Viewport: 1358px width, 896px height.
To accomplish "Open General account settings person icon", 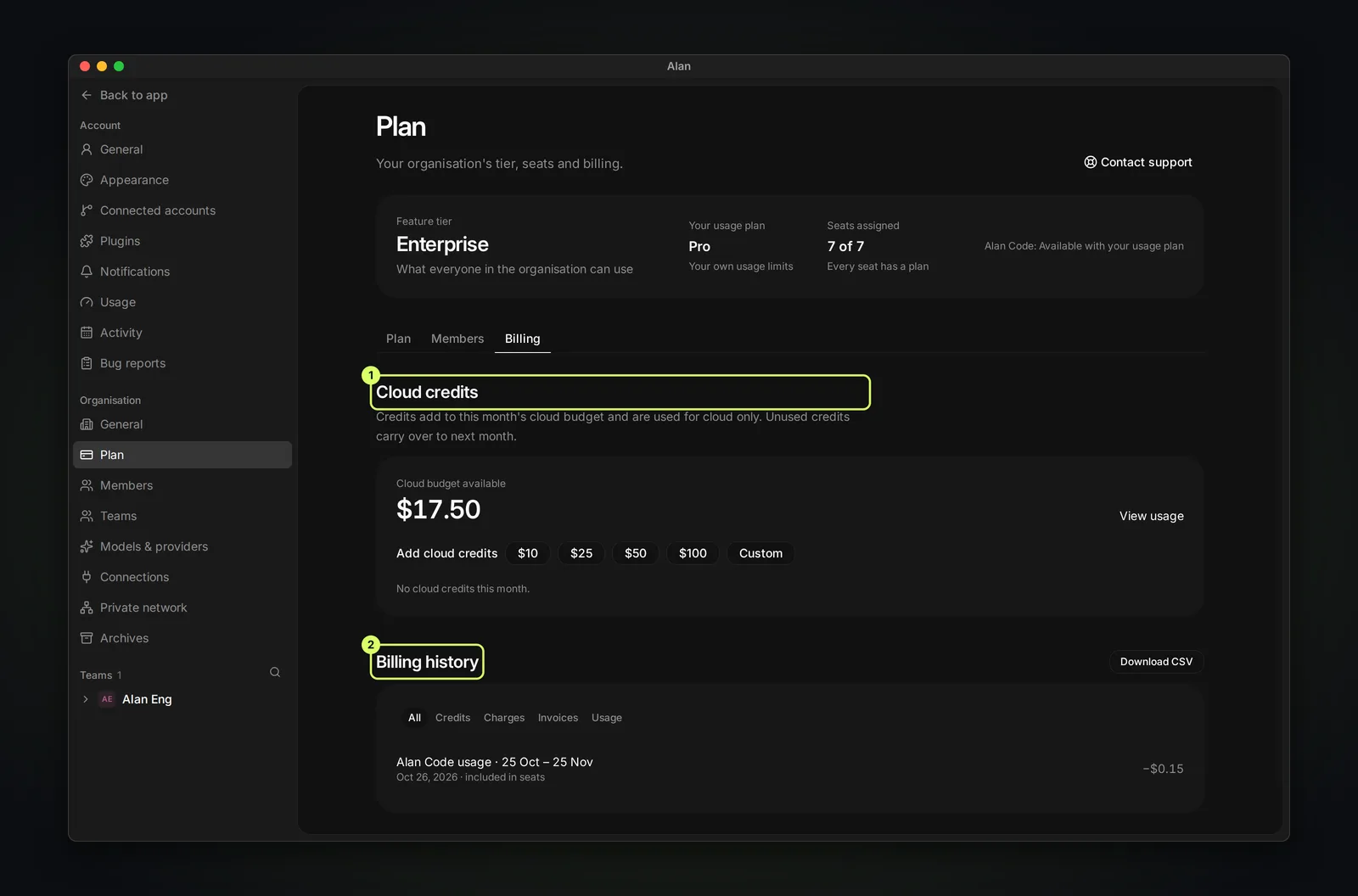I will [87, 149].
